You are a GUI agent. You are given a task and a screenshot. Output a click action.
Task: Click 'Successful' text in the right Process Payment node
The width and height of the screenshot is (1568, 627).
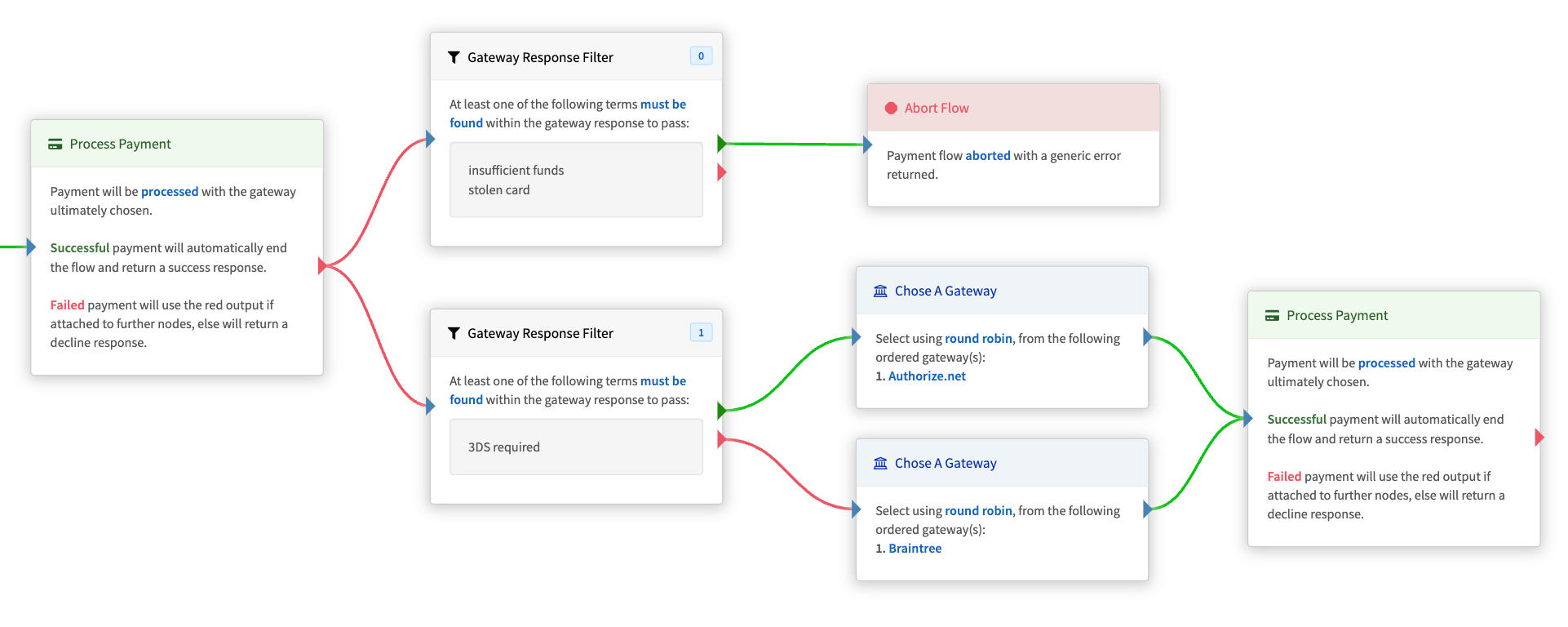[x=1297, y=420]
